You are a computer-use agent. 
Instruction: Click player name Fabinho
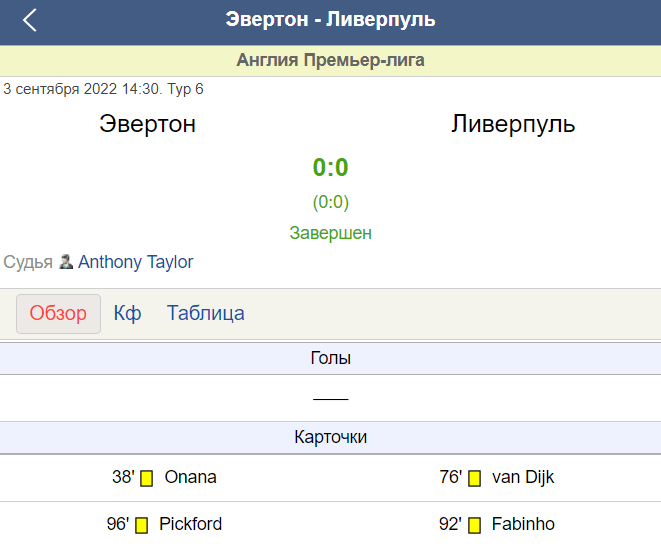(x=523, y=524)
